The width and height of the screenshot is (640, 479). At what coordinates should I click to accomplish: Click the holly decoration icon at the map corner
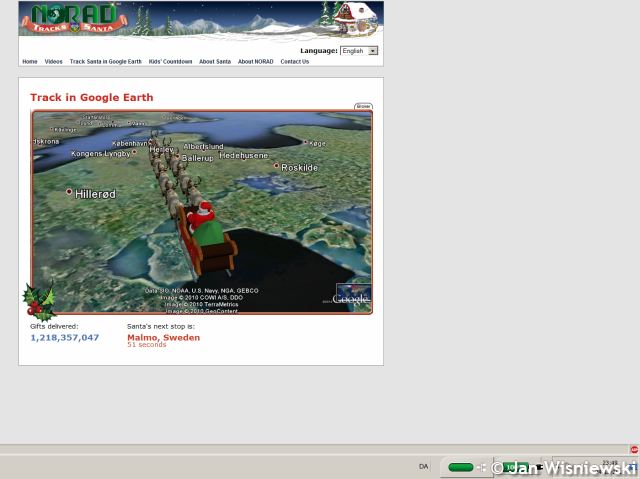tap(40, 301)
